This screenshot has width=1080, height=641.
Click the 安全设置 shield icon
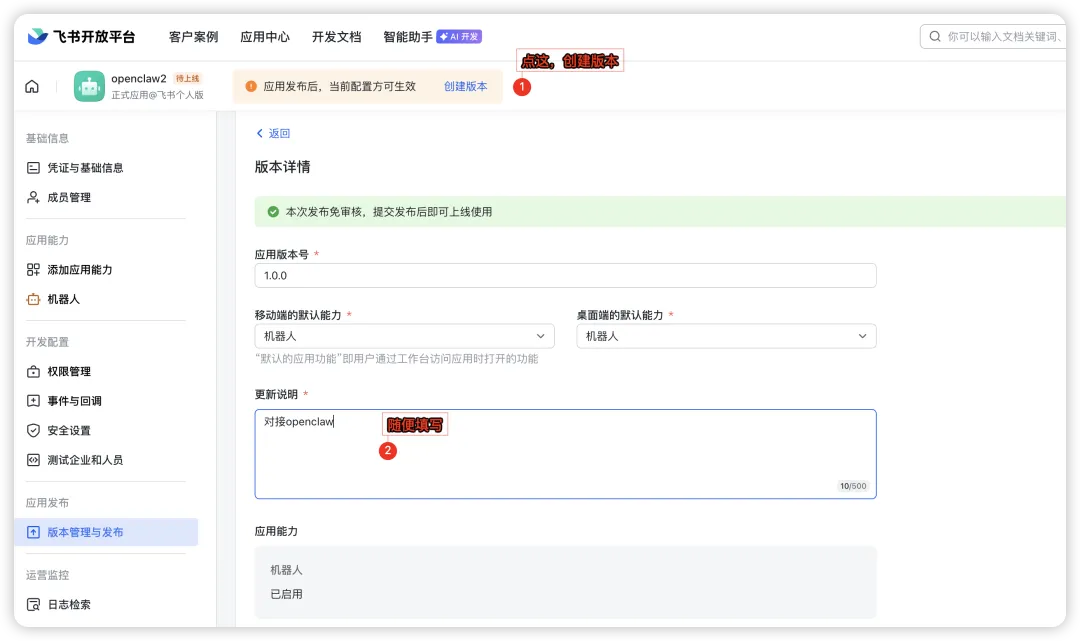click(33, 431)
